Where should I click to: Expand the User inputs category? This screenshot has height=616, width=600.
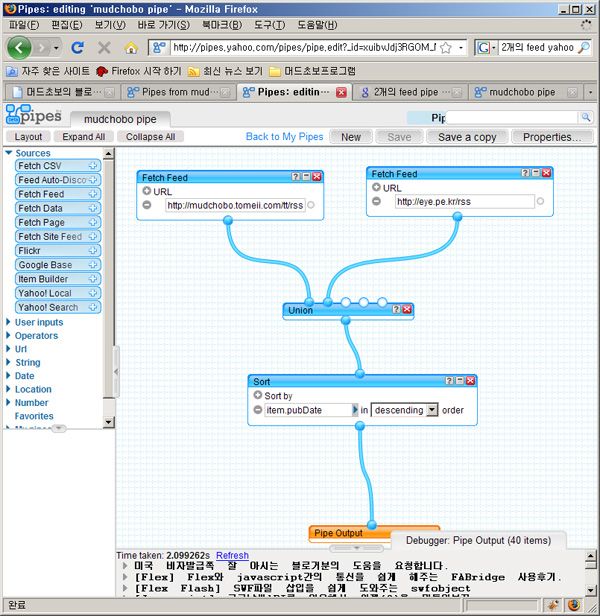(x=8, y=322)
